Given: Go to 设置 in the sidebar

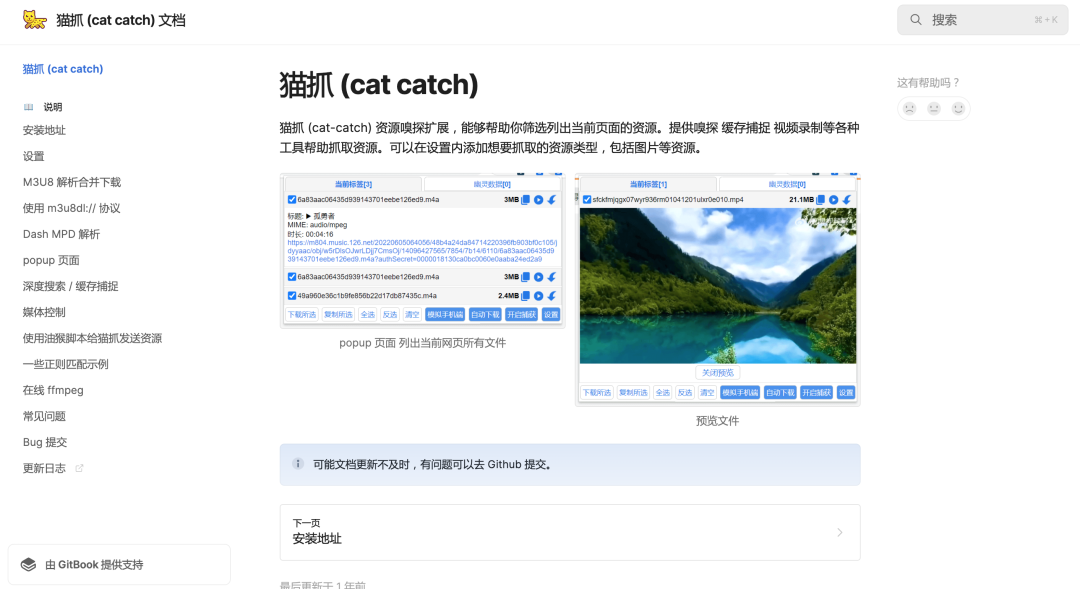Looking at the screenshot, I should [x=33, y=156].
